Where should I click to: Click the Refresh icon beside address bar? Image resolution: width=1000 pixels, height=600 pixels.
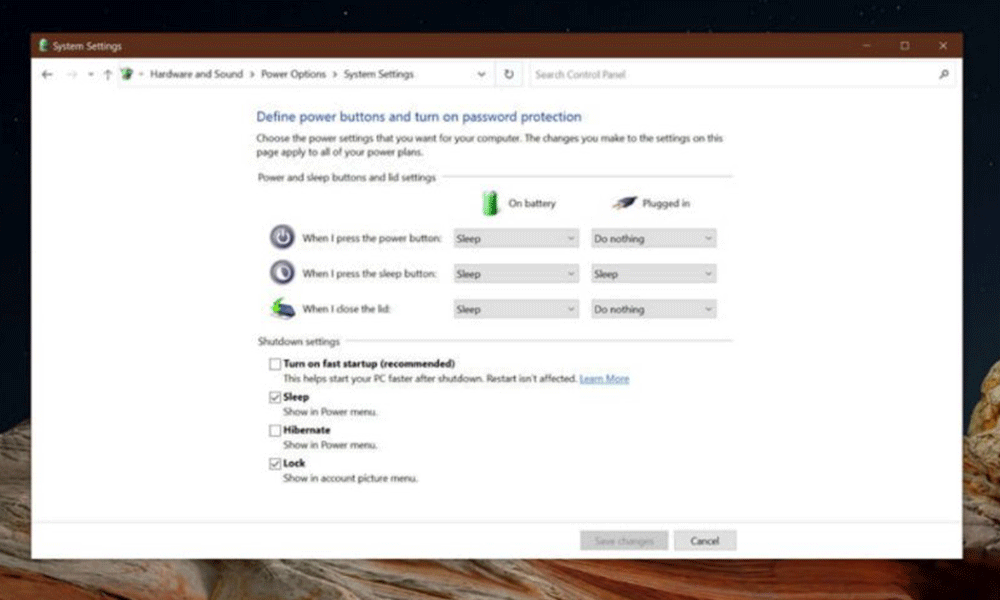509,75
